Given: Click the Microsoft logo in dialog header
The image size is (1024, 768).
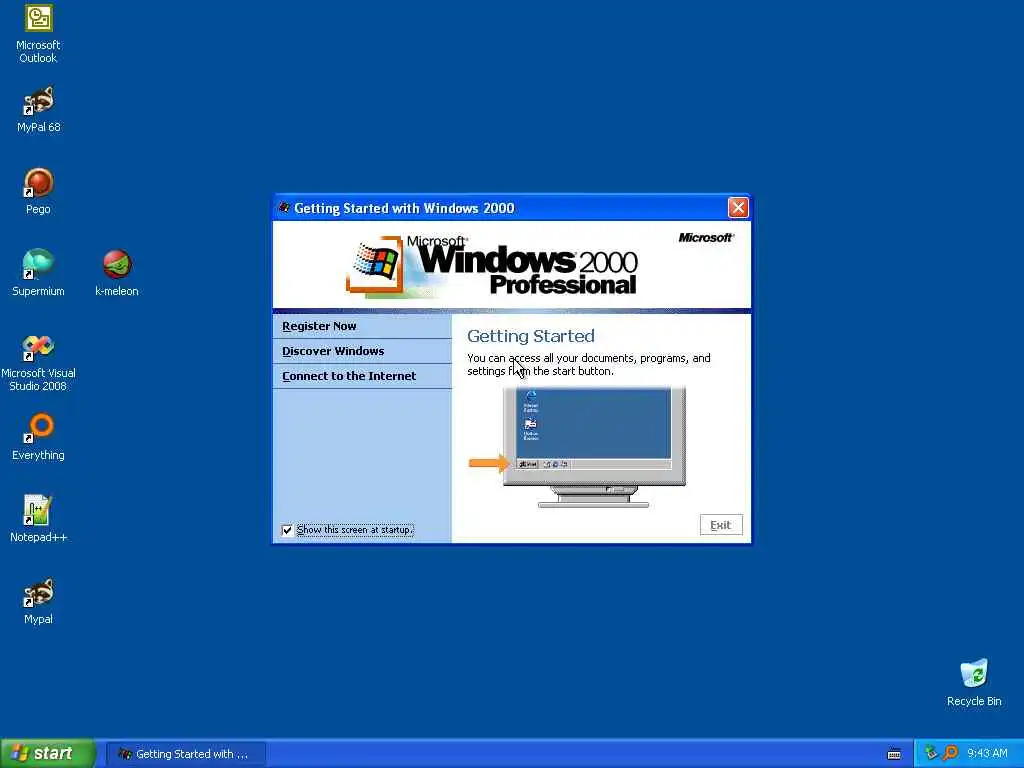Looking at the screenshot, I should pyautogui.click(x=706, y=238).
